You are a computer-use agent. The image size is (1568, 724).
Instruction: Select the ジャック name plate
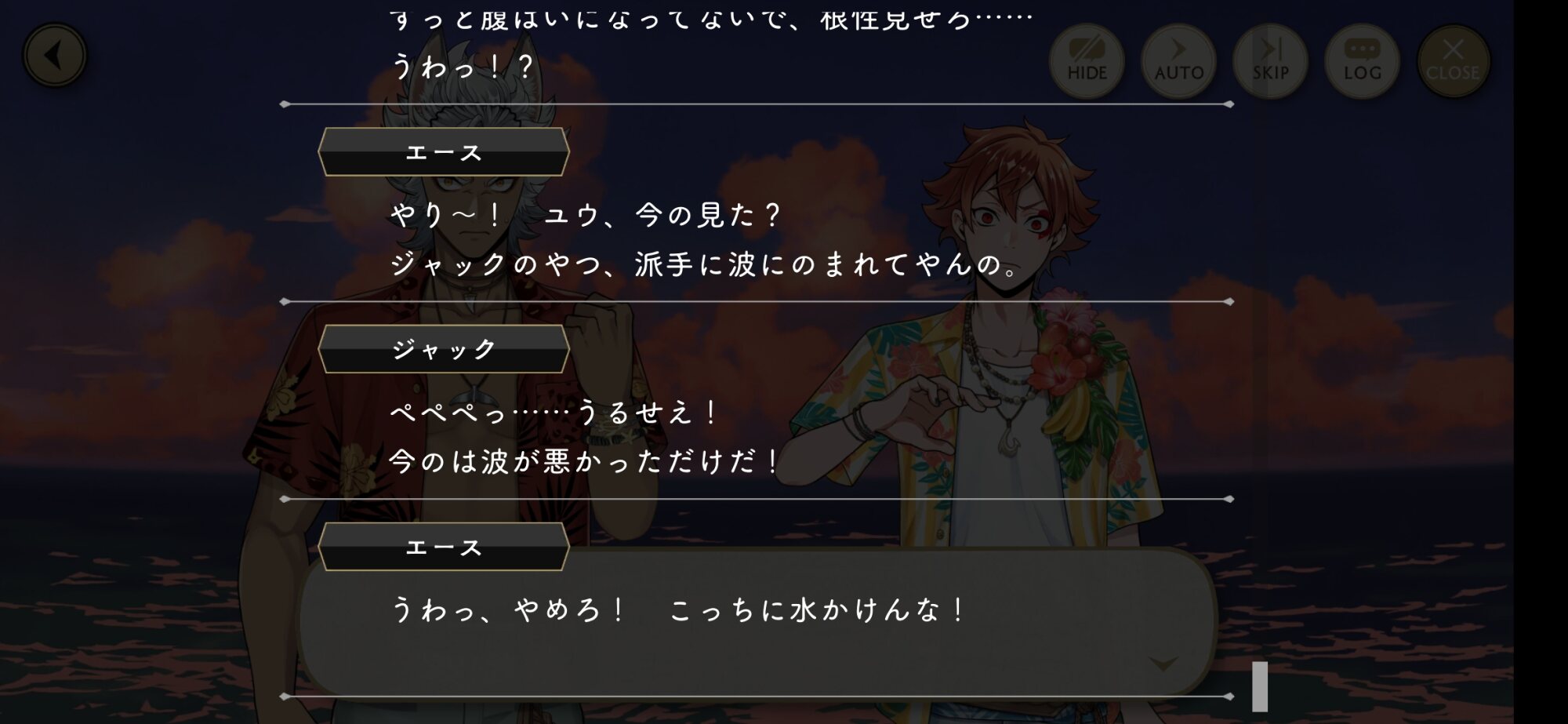tap(444, 349)
